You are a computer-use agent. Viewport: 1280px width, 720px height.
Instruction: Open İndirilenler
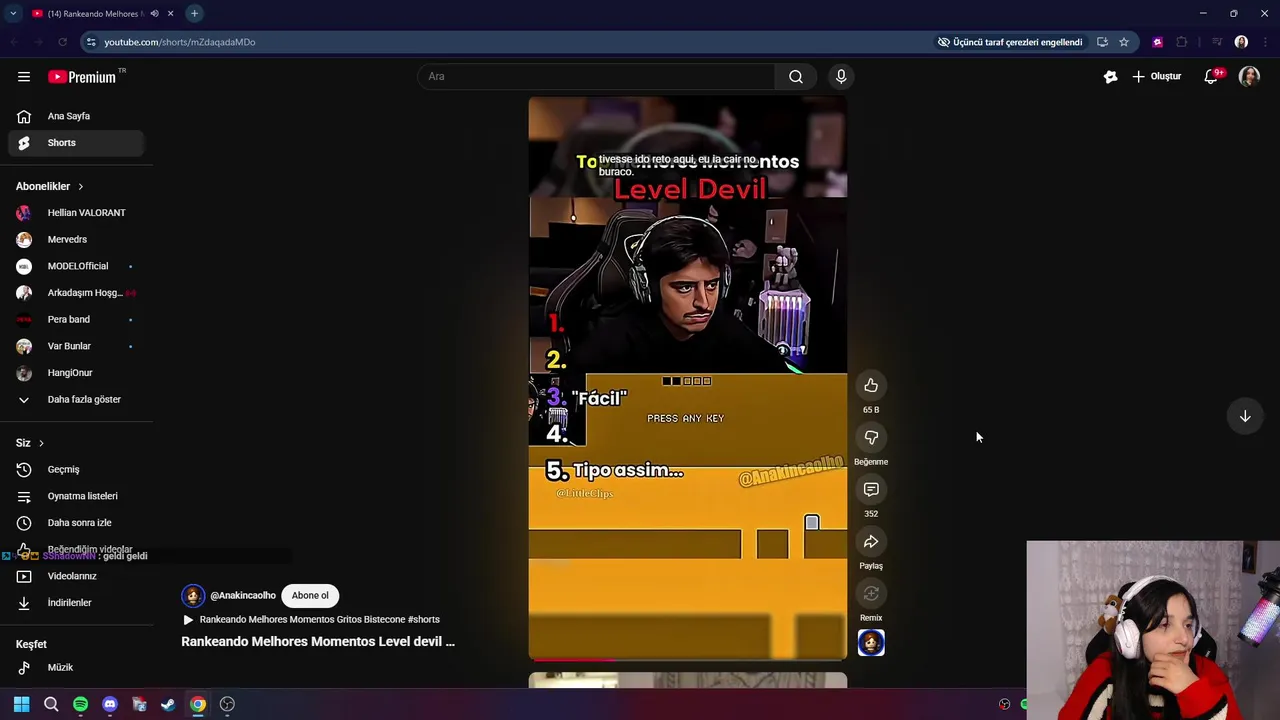click(x=76, y=603)
